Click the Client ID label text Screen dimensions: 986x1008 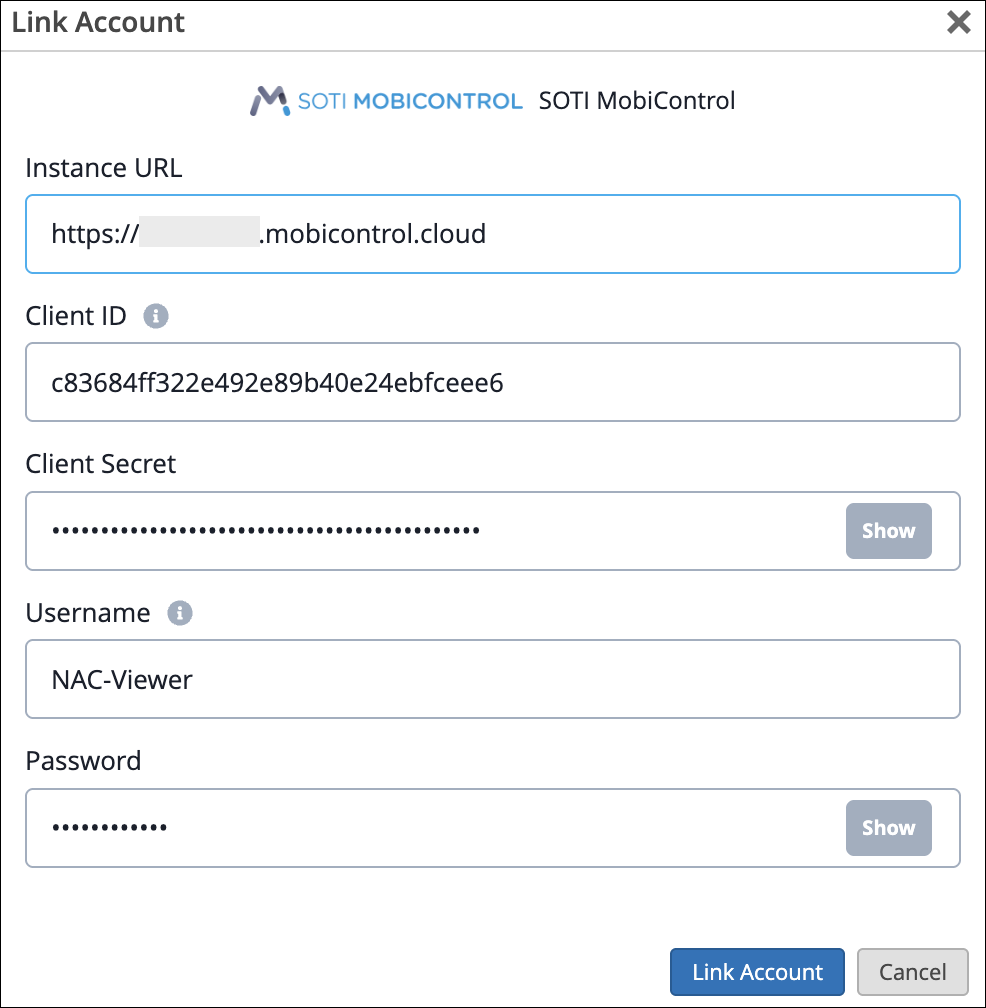tap(76, 317)
